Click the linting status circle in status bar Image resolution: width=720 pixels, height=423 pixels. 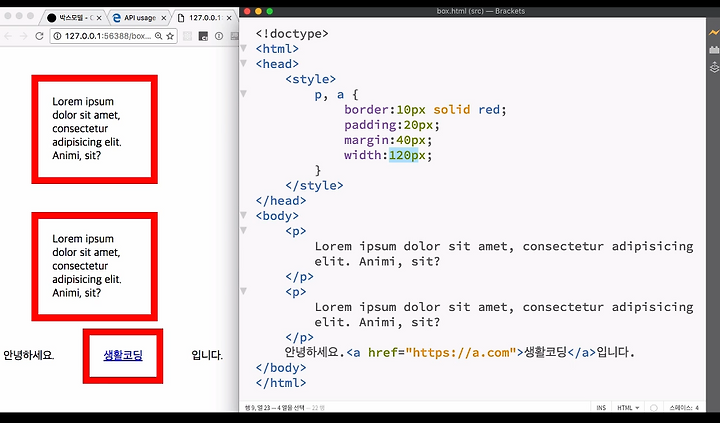coord(654,408)
